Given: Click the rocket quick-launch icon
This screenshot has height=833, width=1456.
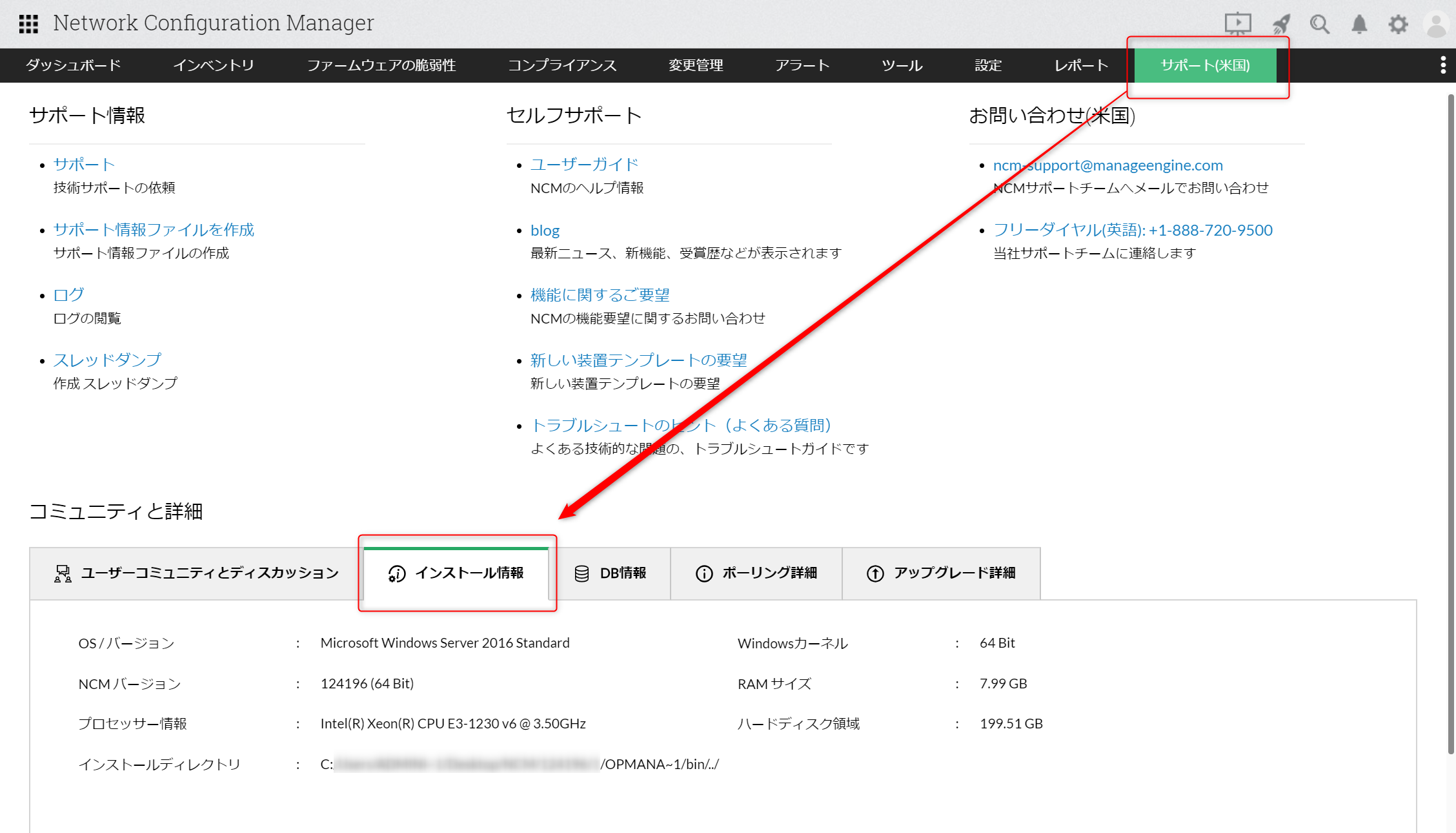Looking at the screenshot, I should coord(1280,25).
